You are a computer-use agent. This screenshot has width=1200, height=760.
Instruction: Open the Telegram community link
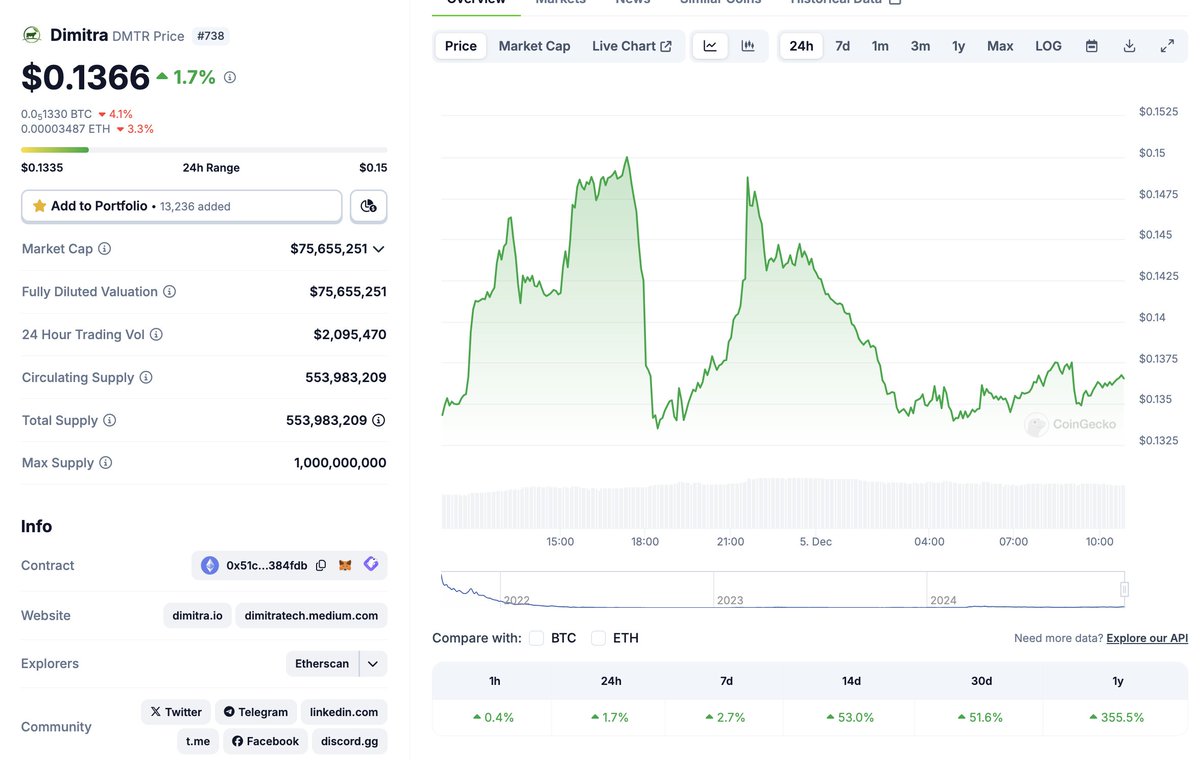256,712
